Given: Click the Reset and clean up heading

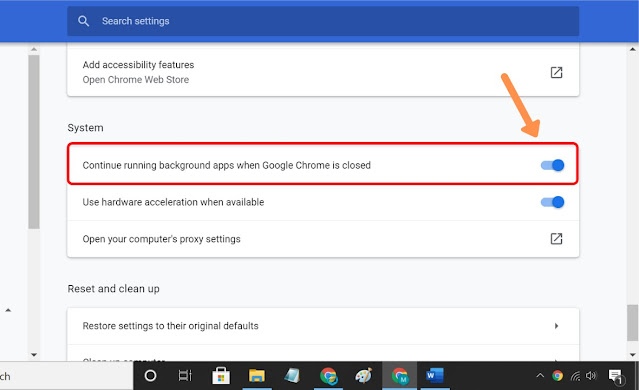Looking at the screenshot, I should coord(113,289).
